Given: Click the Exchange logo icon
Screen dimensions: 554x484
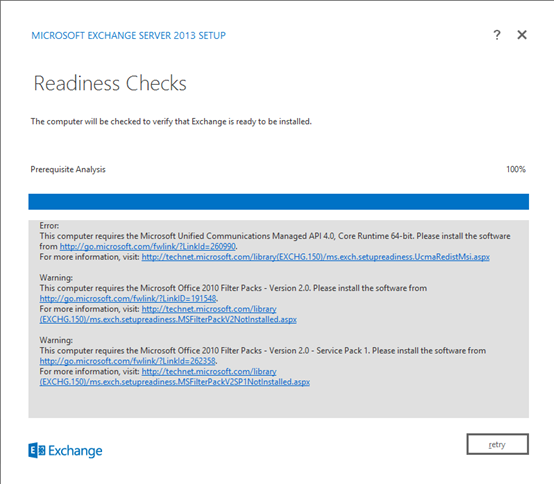Looking at the screenshot, I should (x=37, y=450).
